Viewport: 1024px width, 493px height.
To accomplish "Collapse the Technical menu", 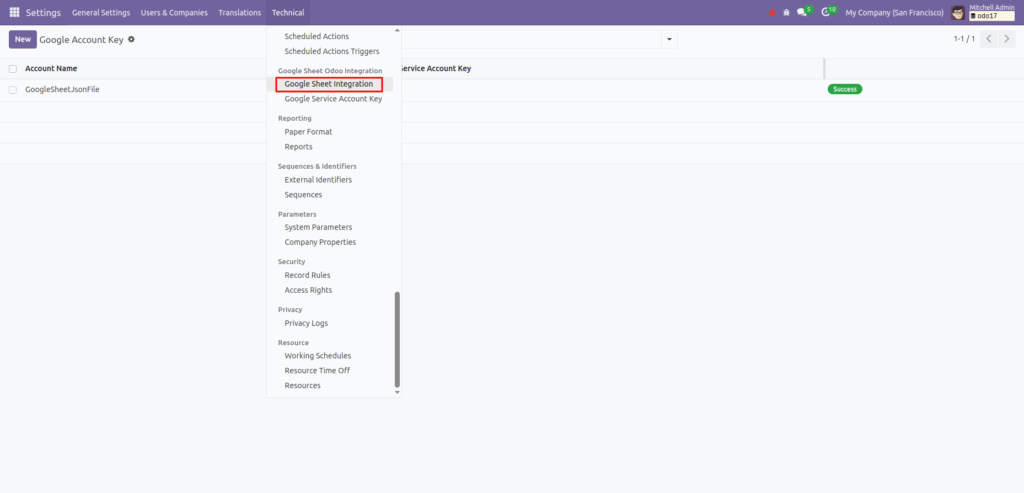I will [x=288, y=12].
